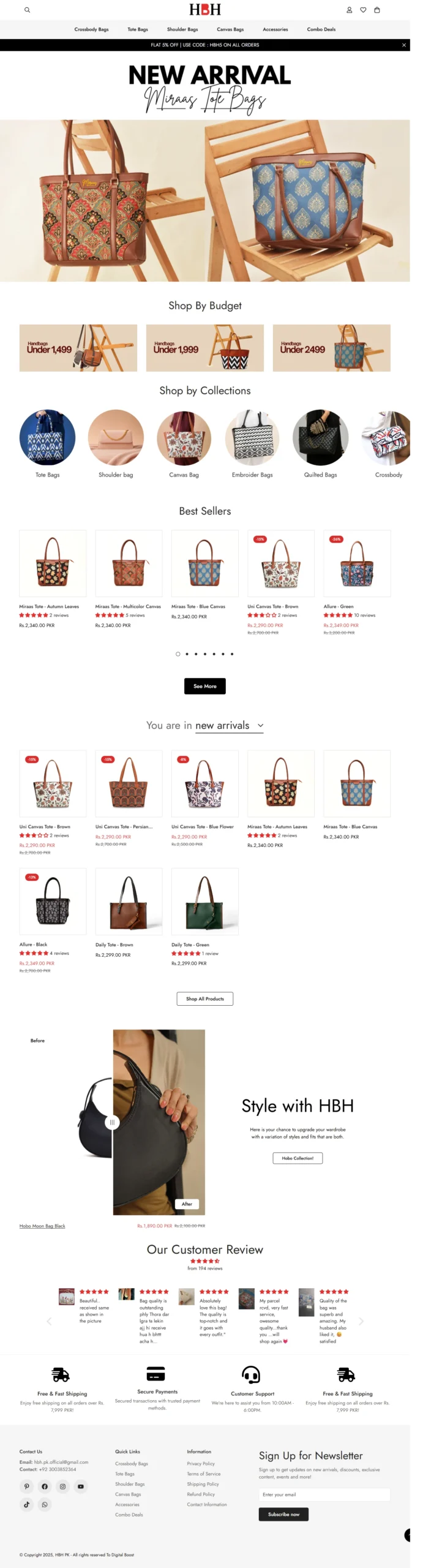
Task: Open the Crossbody Bags menu item
Action: (91, 29)
